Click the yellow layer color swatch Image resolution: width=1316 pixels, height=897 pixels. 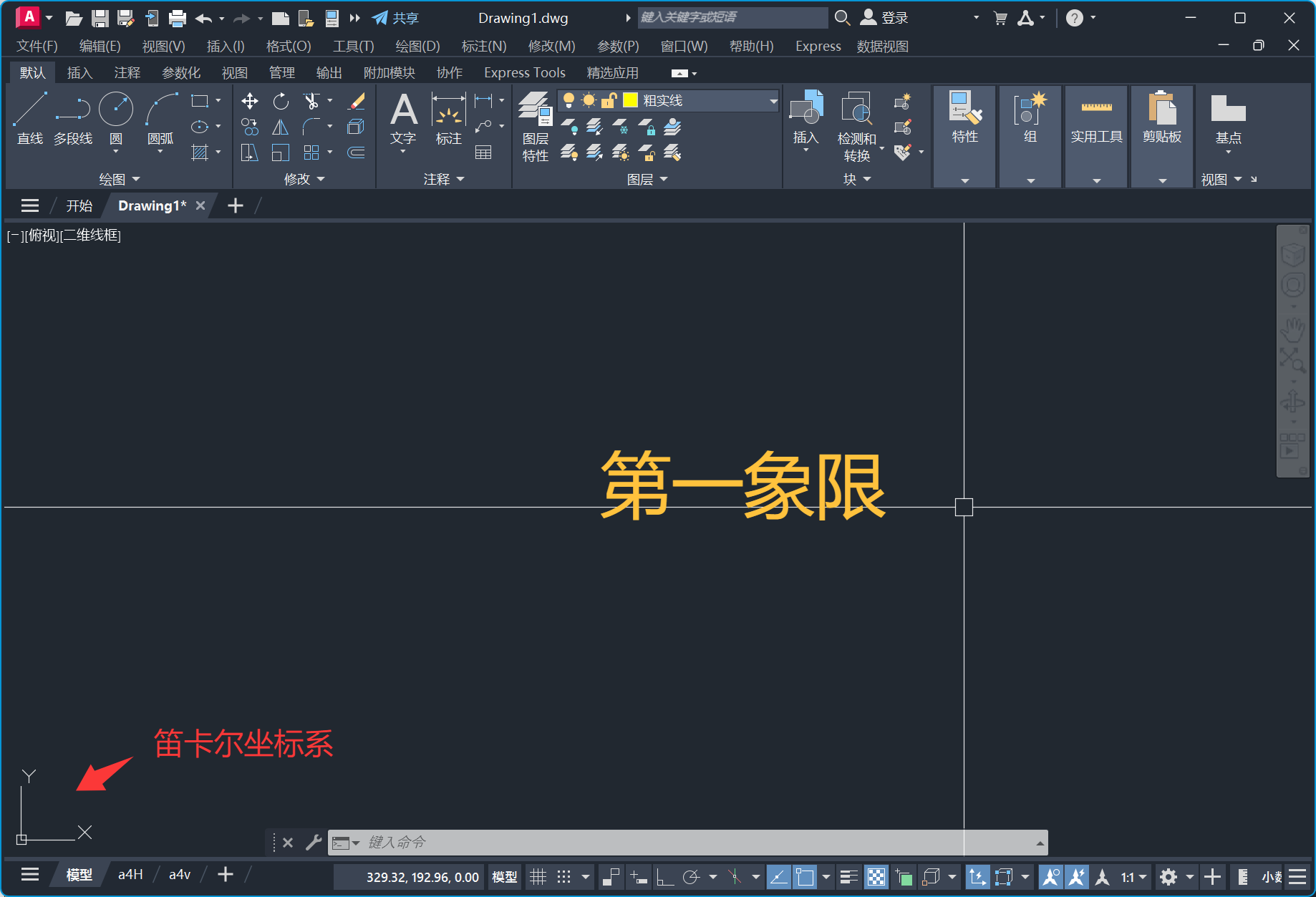click(x=630, y=100)
